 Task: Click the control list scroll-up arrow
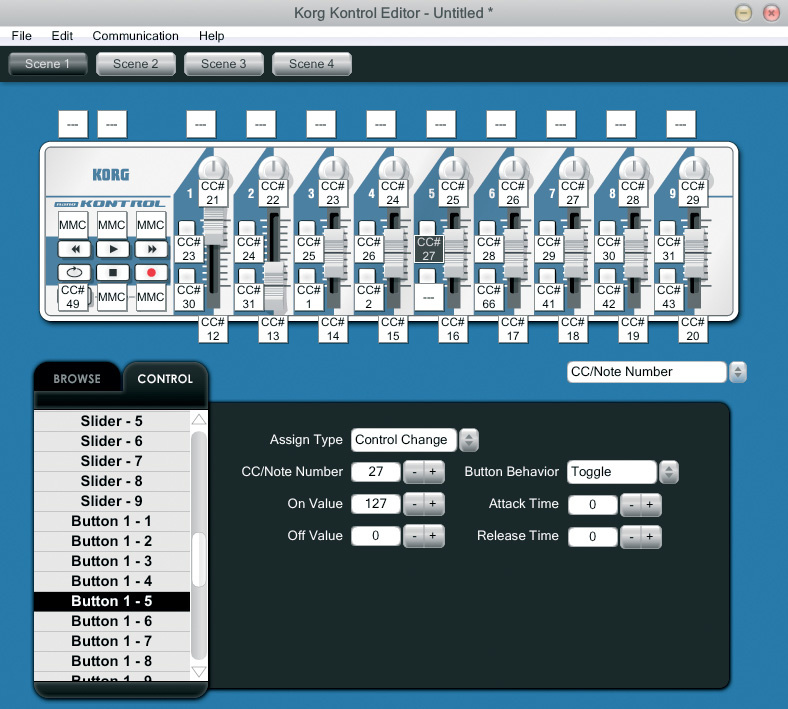(199, 419)
